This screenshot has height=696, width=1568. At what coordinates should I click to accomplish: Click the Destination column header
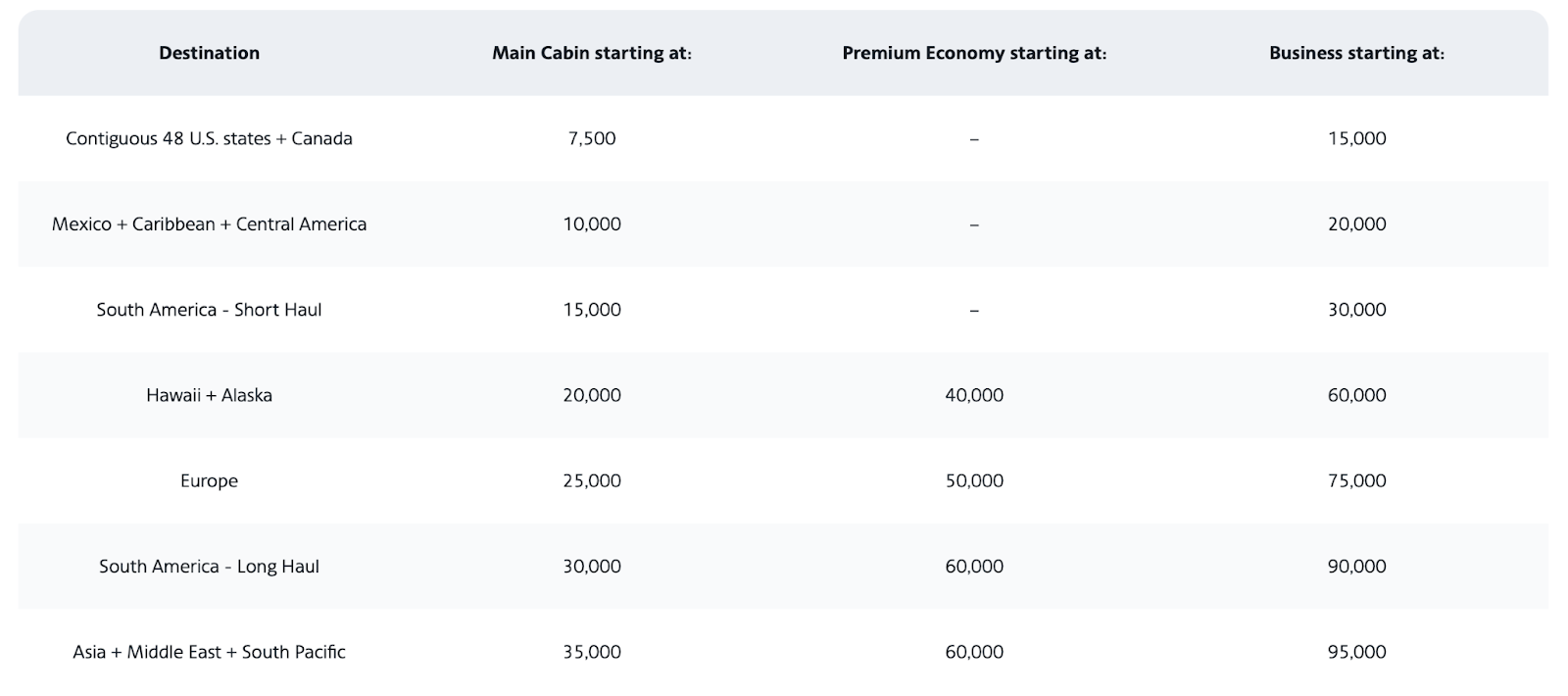(209, 53)
